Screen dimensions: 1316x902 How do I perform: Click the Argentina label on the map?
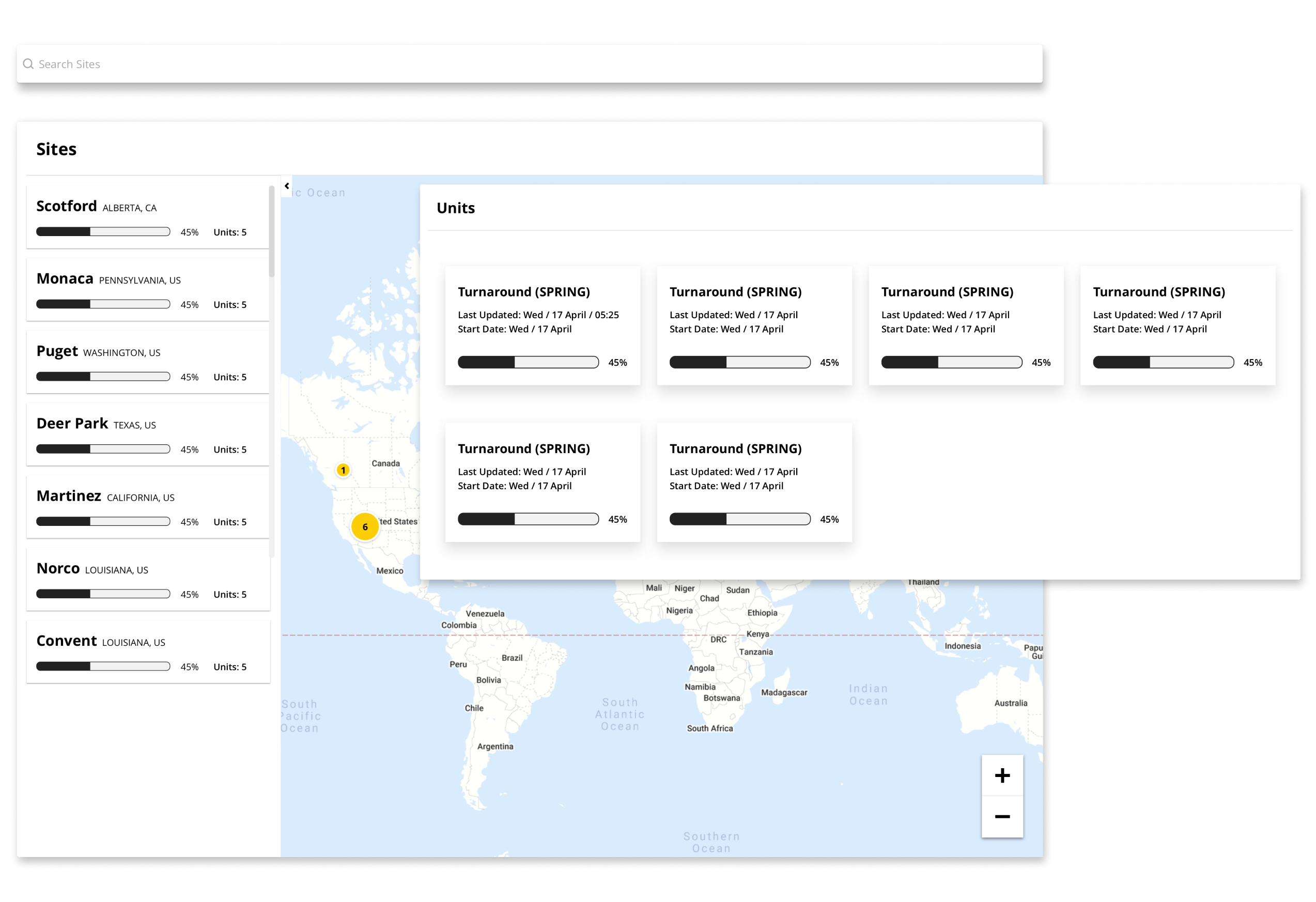pyautogui.click(x=496, y=747)
